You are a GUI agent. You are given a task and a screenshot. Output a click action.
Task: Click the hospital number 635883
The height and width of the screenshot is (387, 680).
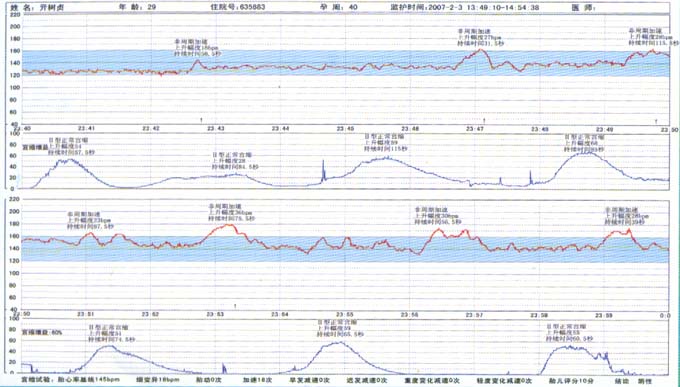[x=253, y=7]
